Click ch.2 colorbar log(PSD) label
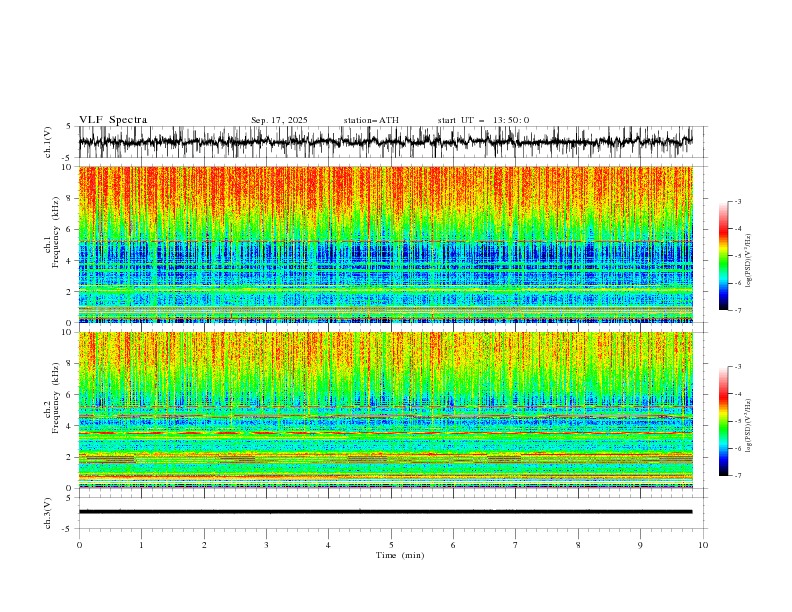 (749, 425)
